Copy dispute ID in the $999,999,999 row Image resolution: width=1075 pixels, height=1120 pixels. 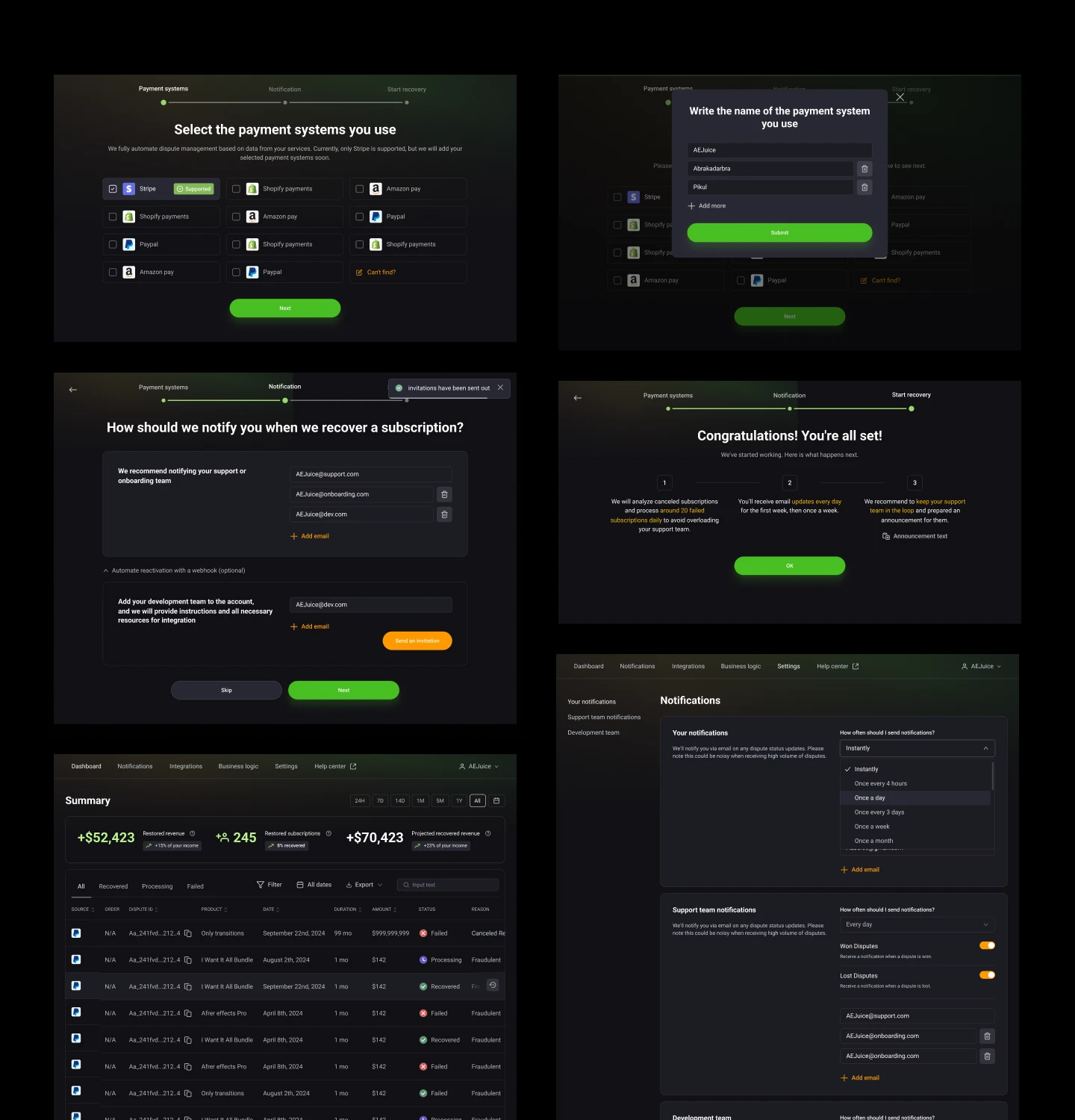click(x=188, y=933)
